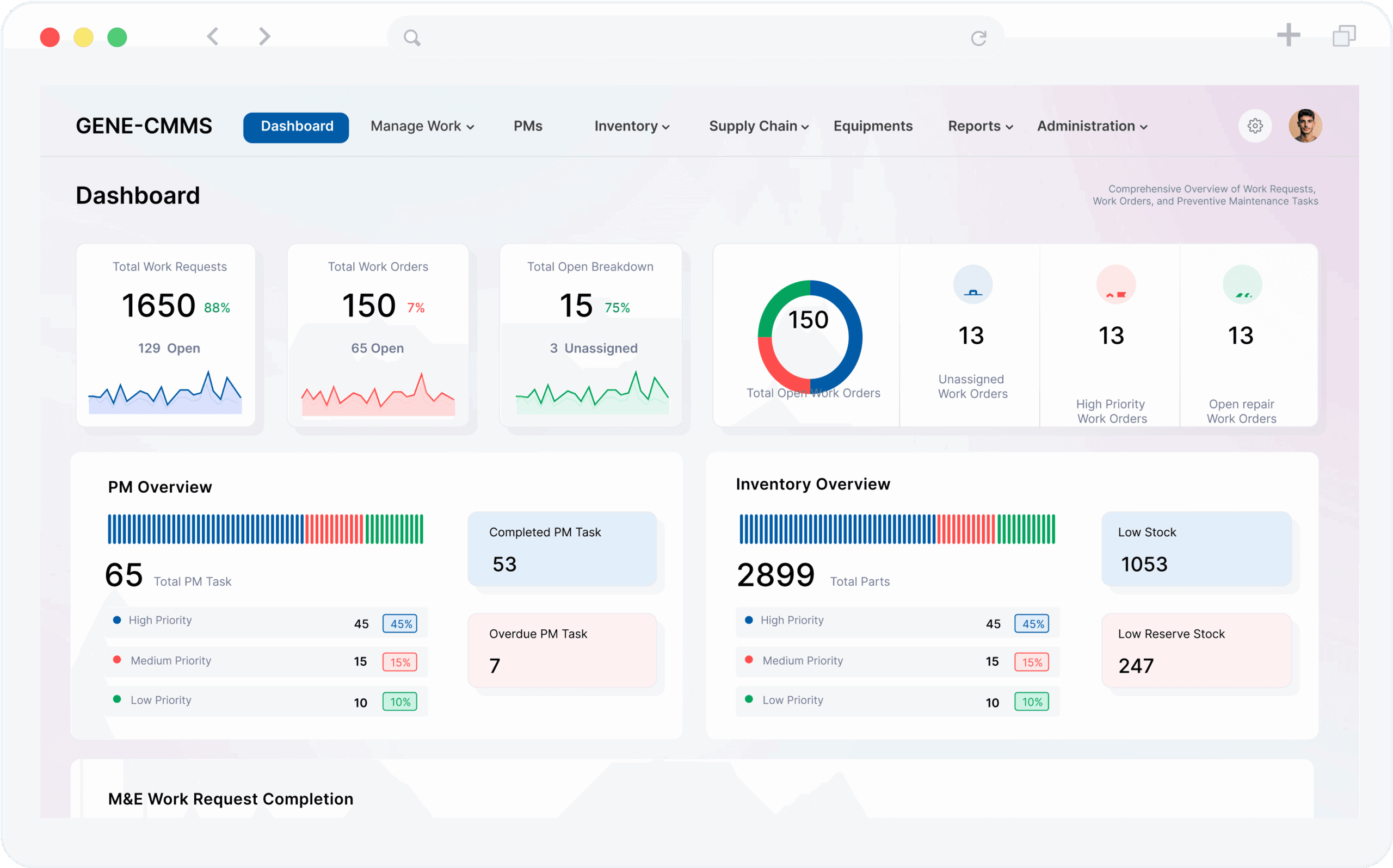Expand the Inventory menu dropdown

pyautogui.click(x=632, y=126)
